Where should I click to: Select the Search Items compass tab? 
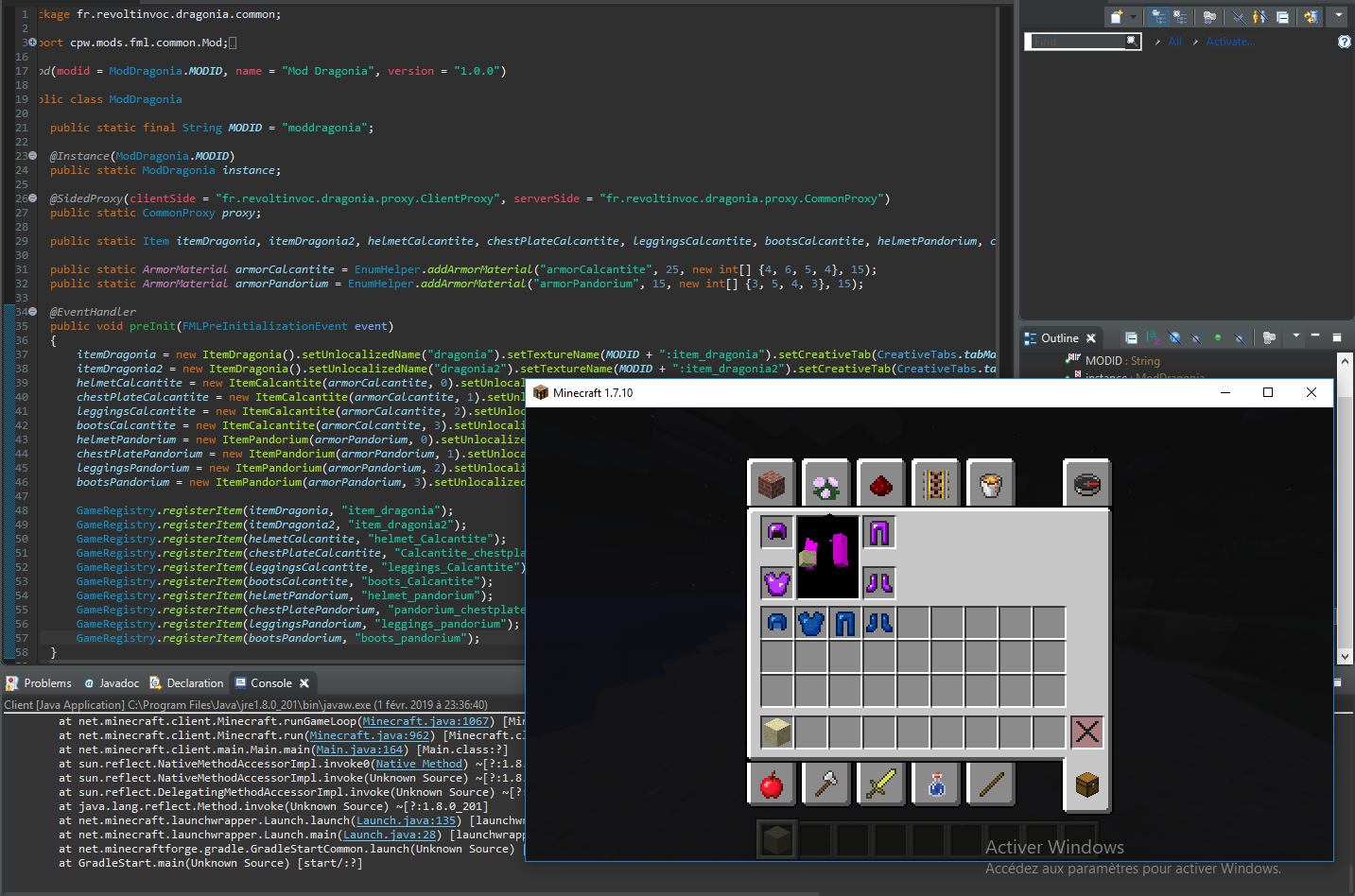tap(1086, 485)
